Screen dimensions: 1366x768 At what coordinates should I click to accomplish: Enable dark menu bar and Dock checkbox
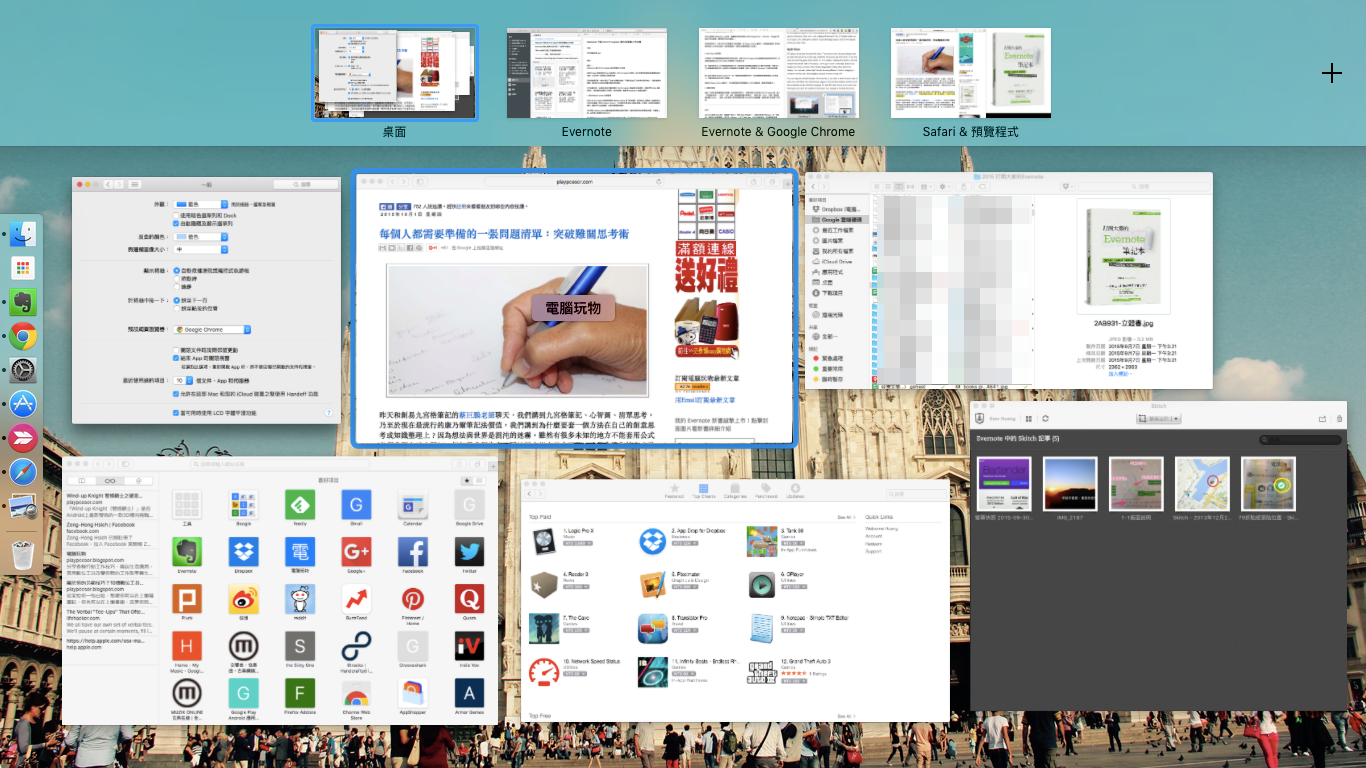coord(176,214)
